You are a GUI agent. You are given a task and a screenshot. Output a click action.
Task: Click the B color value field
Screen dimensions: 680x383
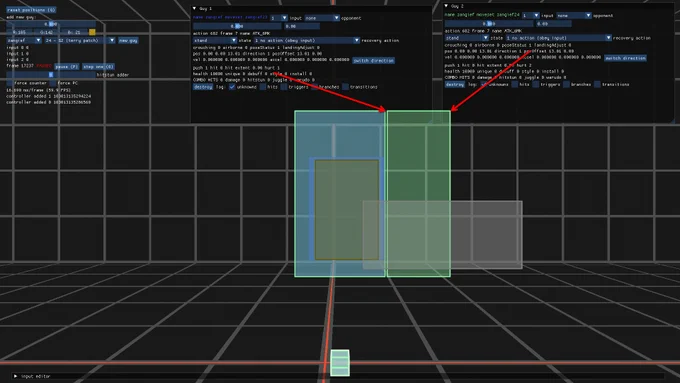(x=74, y=32)
